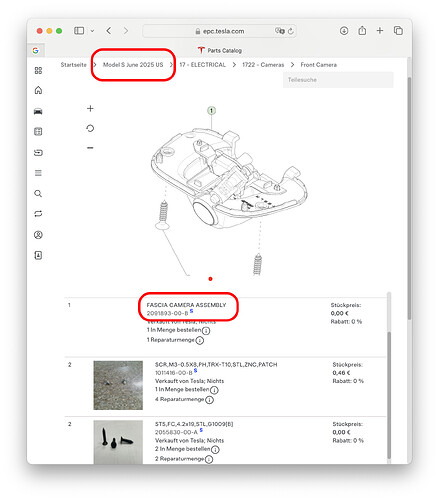Open the search magnifier in sidebar
Screen dimensions: 439x500
(x=38, y=193)
